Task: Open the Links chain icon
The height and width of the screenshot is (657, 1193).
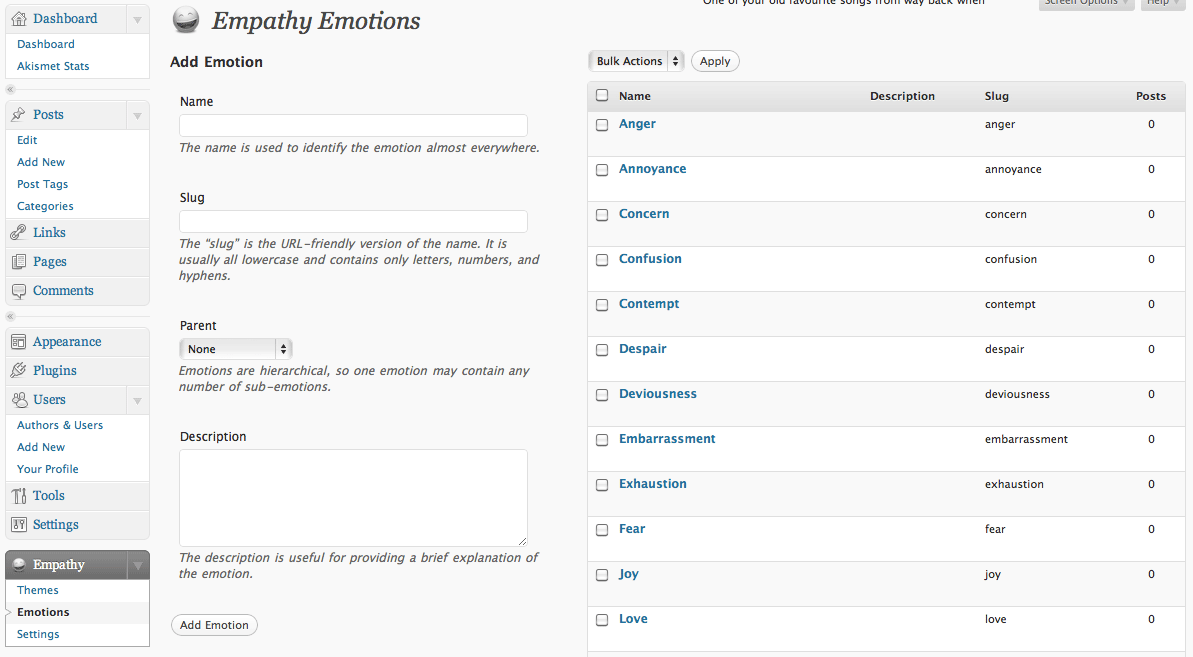Action: tap(19, 233)
